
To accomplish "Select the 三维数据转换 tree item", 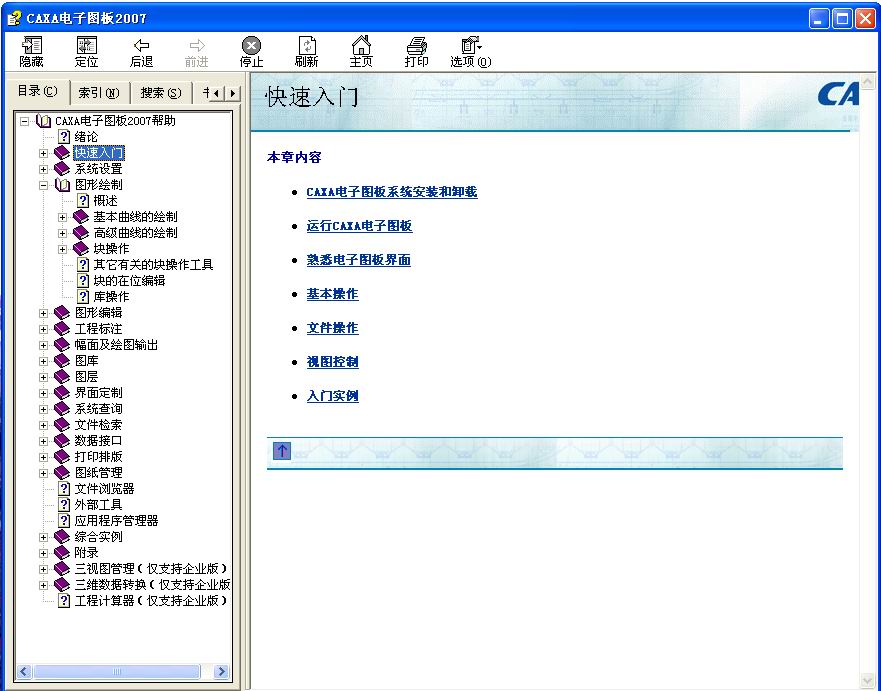I will click(x=152, y=585).
